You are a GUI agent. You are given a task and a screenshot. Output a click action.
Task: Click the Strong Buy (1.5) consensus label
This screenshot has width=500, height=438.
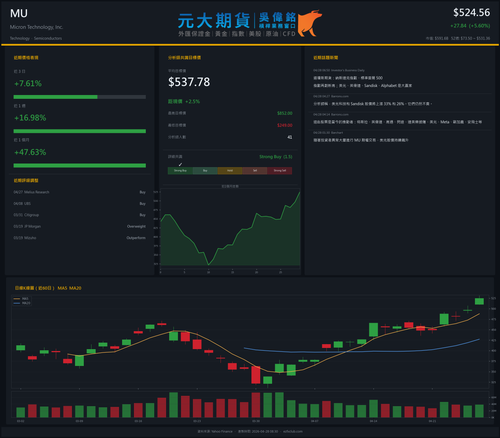276,157
